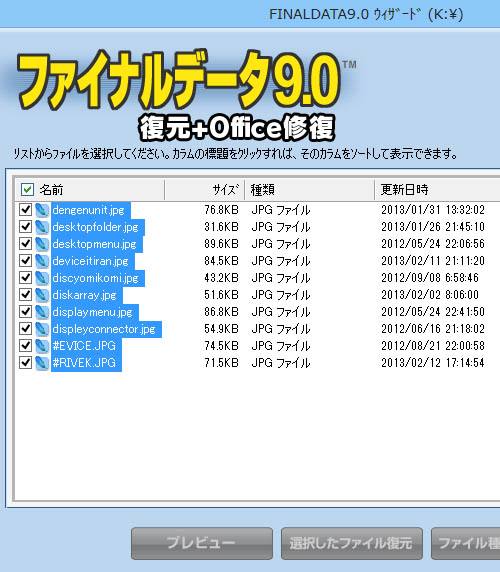
Task: Uncheck the desktopfolder.jpg checkbox
Action: click(x=26, y=227)
